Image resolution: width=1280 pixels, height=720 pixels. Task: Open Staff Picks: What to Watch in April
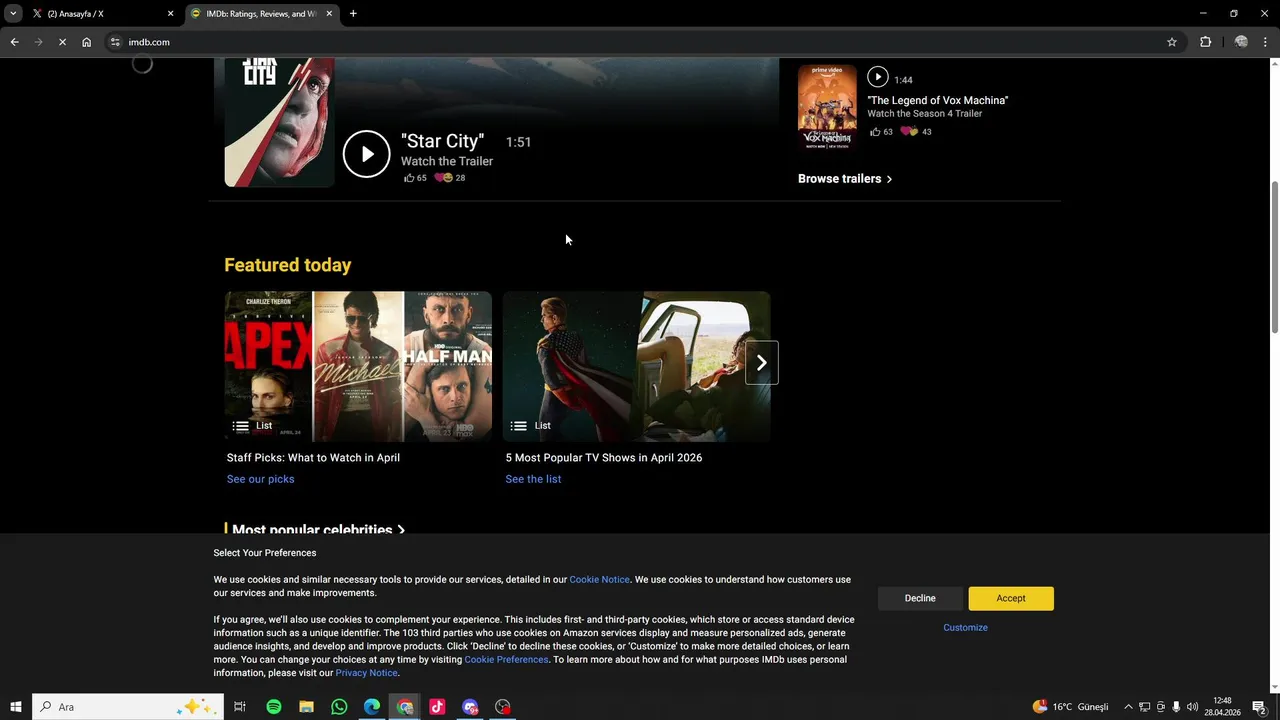[313, 458]
